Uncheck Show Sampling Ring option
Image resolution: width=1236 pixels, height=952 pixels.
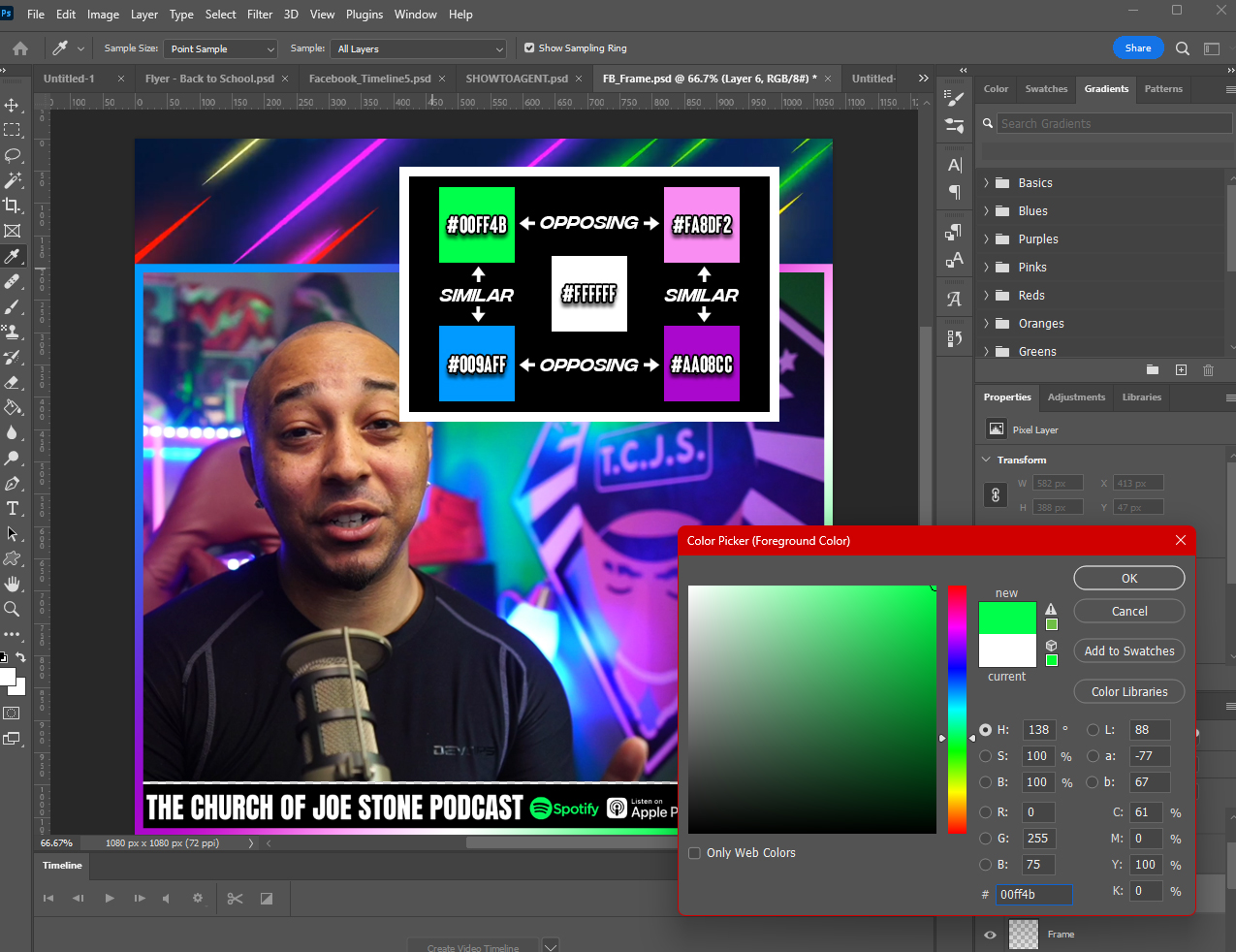529,48
